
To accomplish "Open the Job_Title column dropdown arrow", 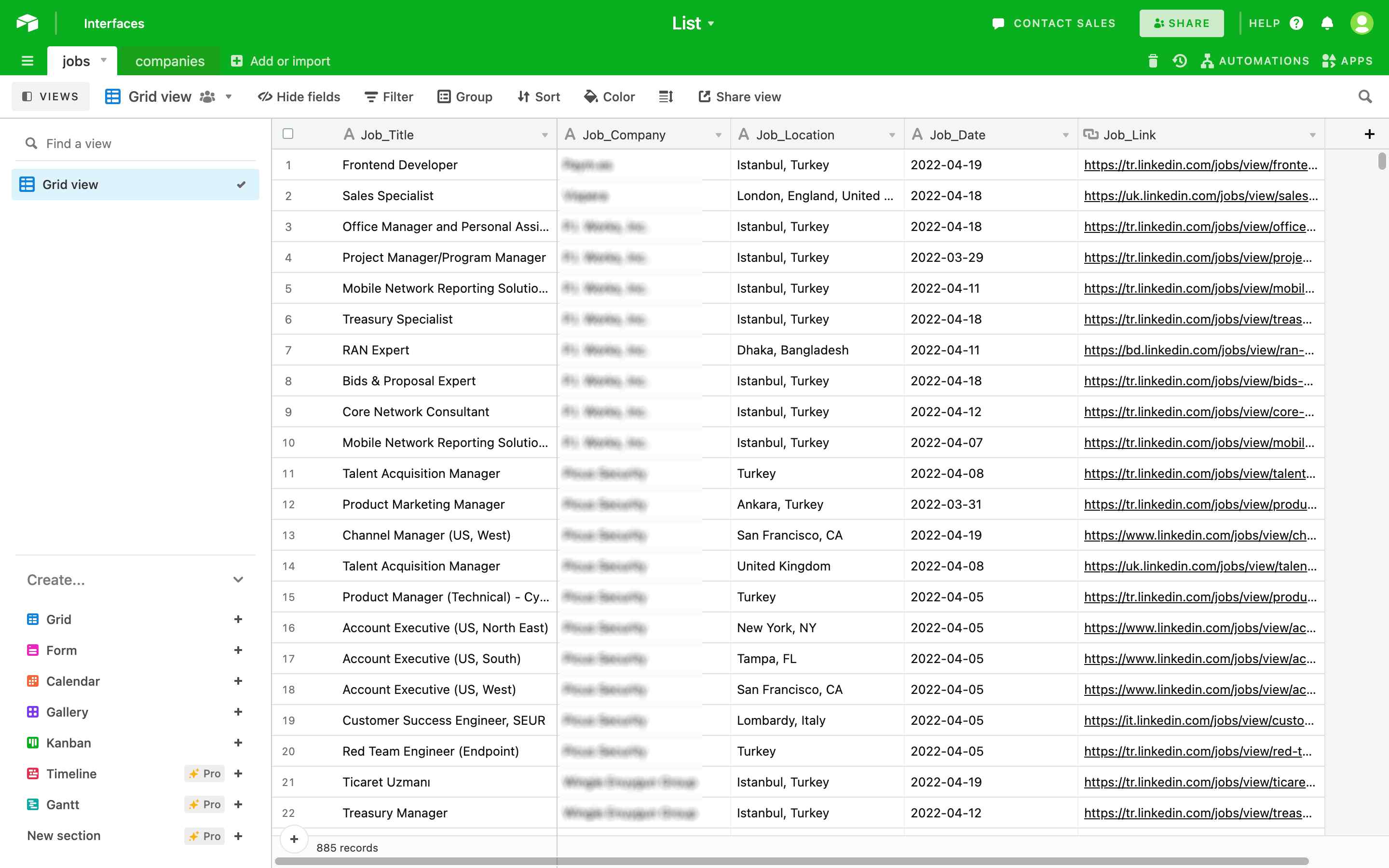I will pos(544,135).
